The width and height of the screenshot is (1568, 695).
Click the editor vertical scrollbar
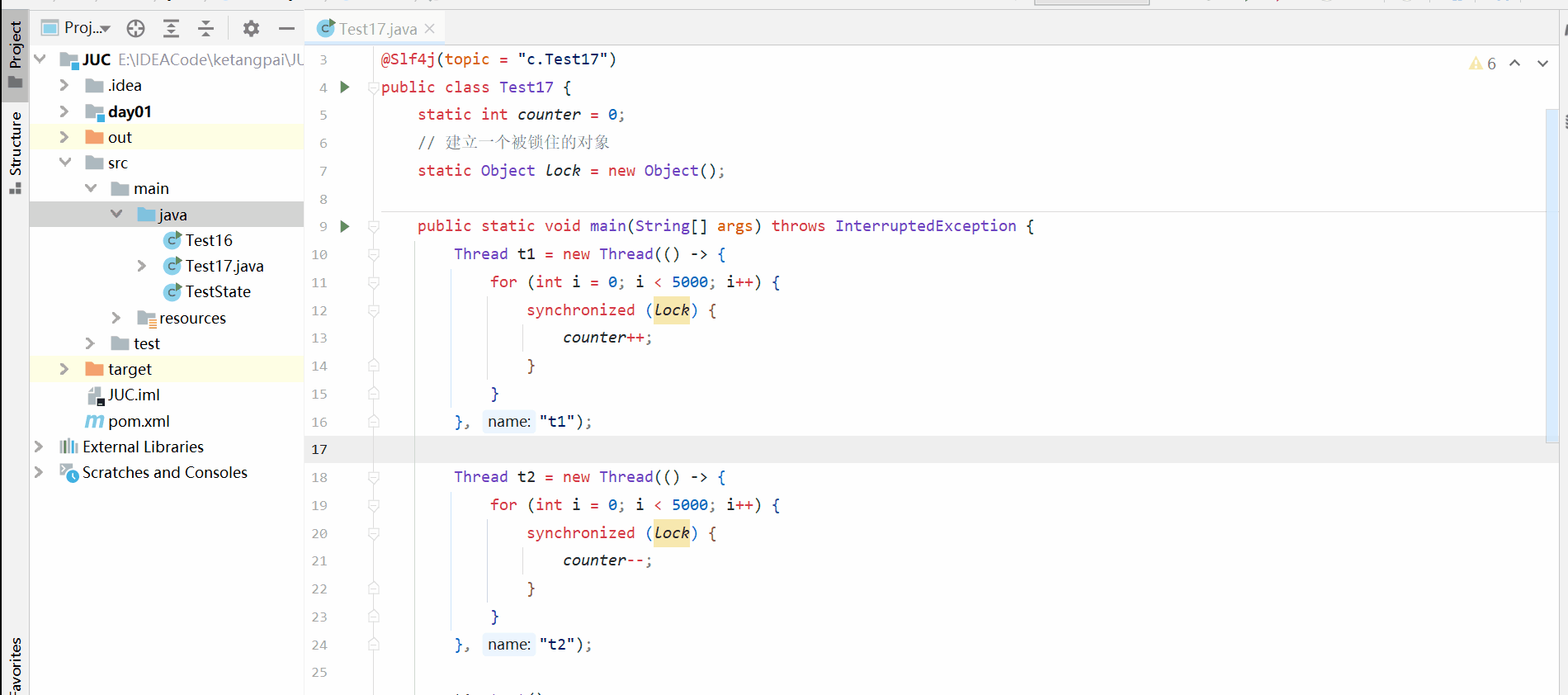point(1552,274)
